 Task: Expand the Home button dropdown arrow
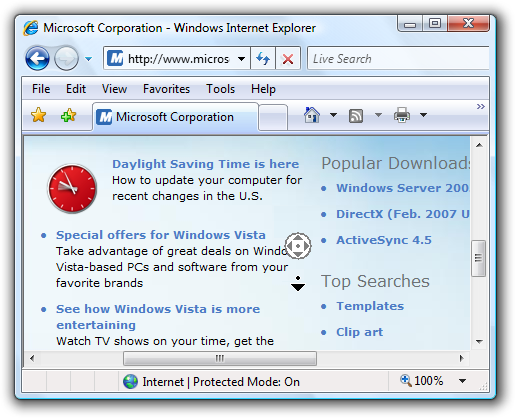click(333, 115)
